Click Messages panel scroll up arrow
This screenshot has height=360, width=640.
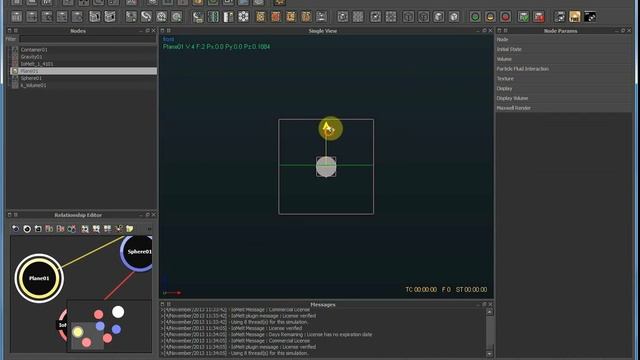tap(490, 312)
